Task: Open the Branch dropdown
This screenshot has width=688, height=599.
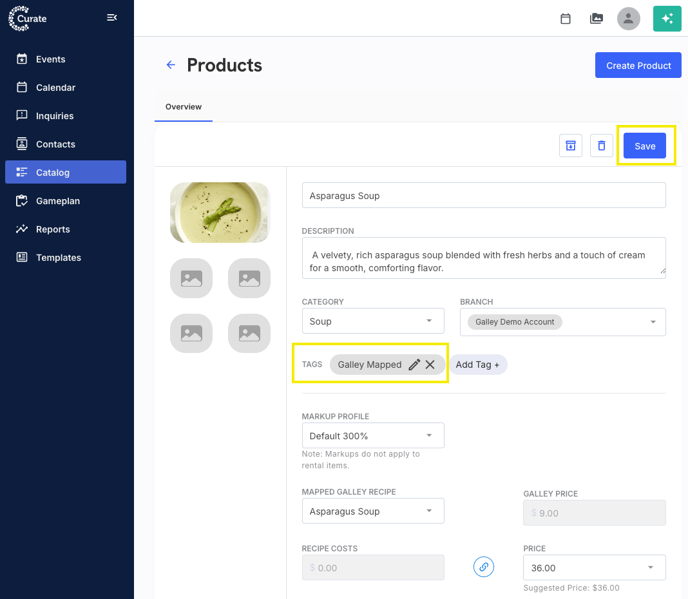Action: coord(563,322)
